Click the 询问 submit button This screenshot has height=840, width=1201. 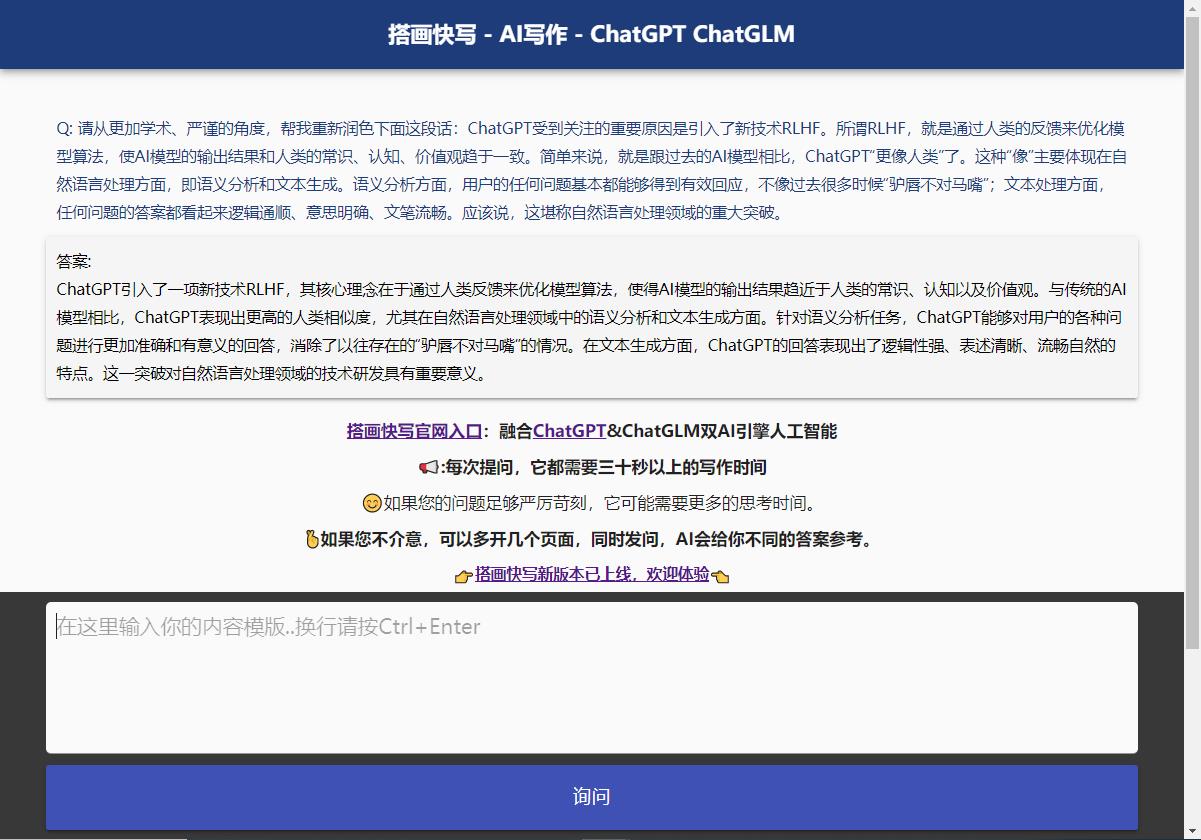[x=592, y=797]
